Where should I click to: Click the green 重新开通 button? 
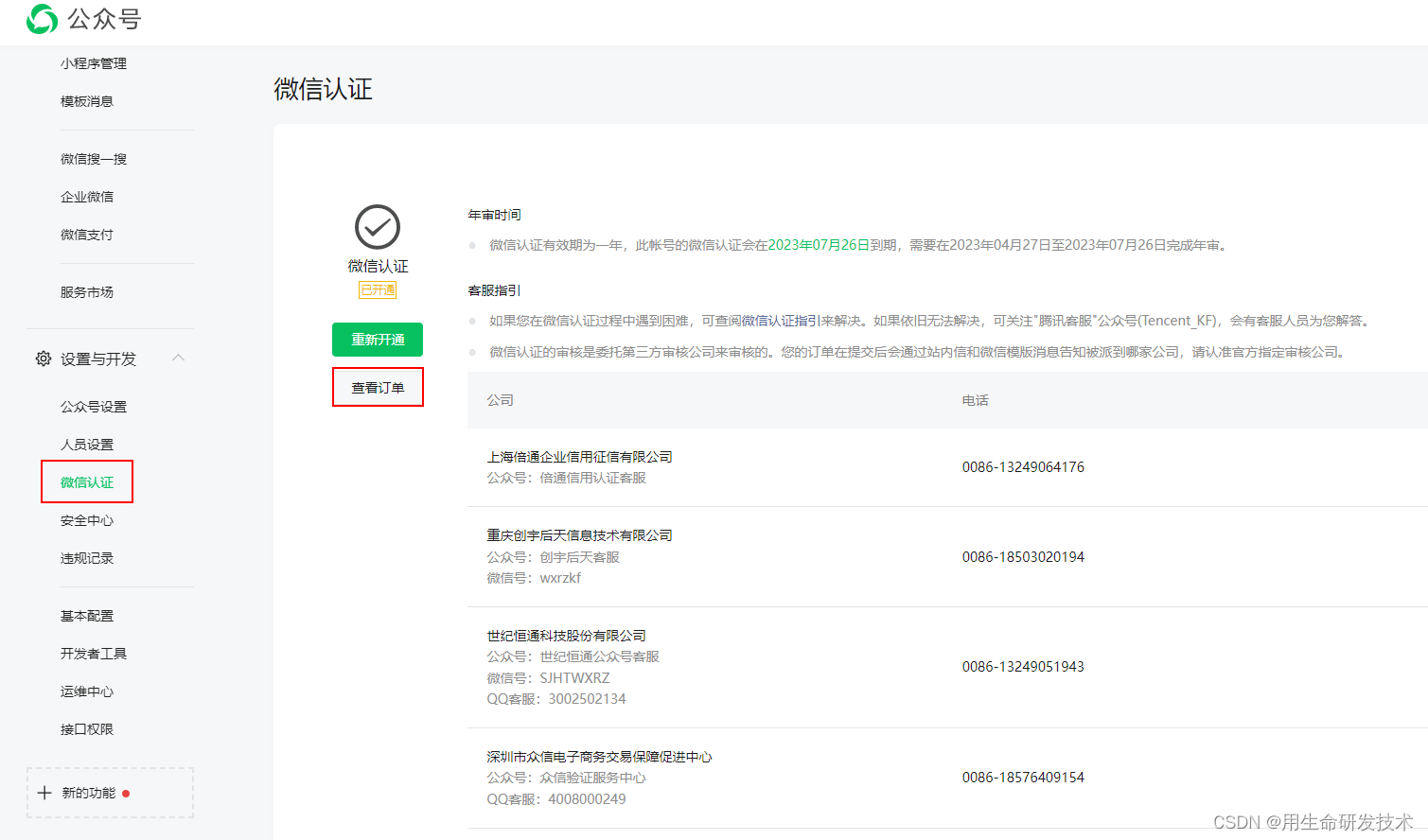pyautogui.click(x=378, y=340)
